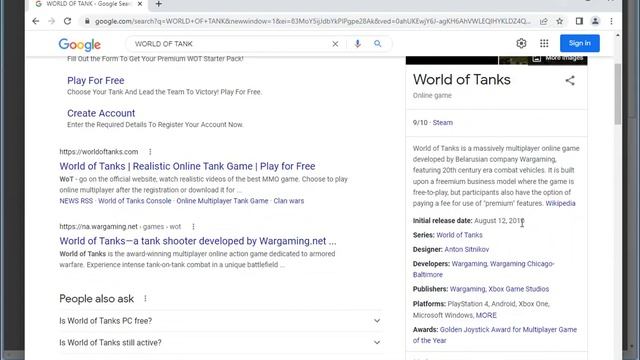The image size is (640, 360).
Task: Open the Xbox Game Studios publisher link
Action: click(x=519, y=289)
